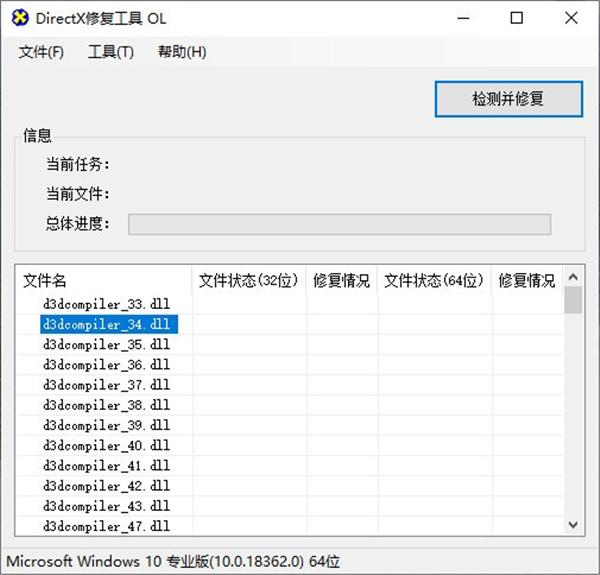
Task: Click the DirectX repair tool title bar icon
Action: 20,18
